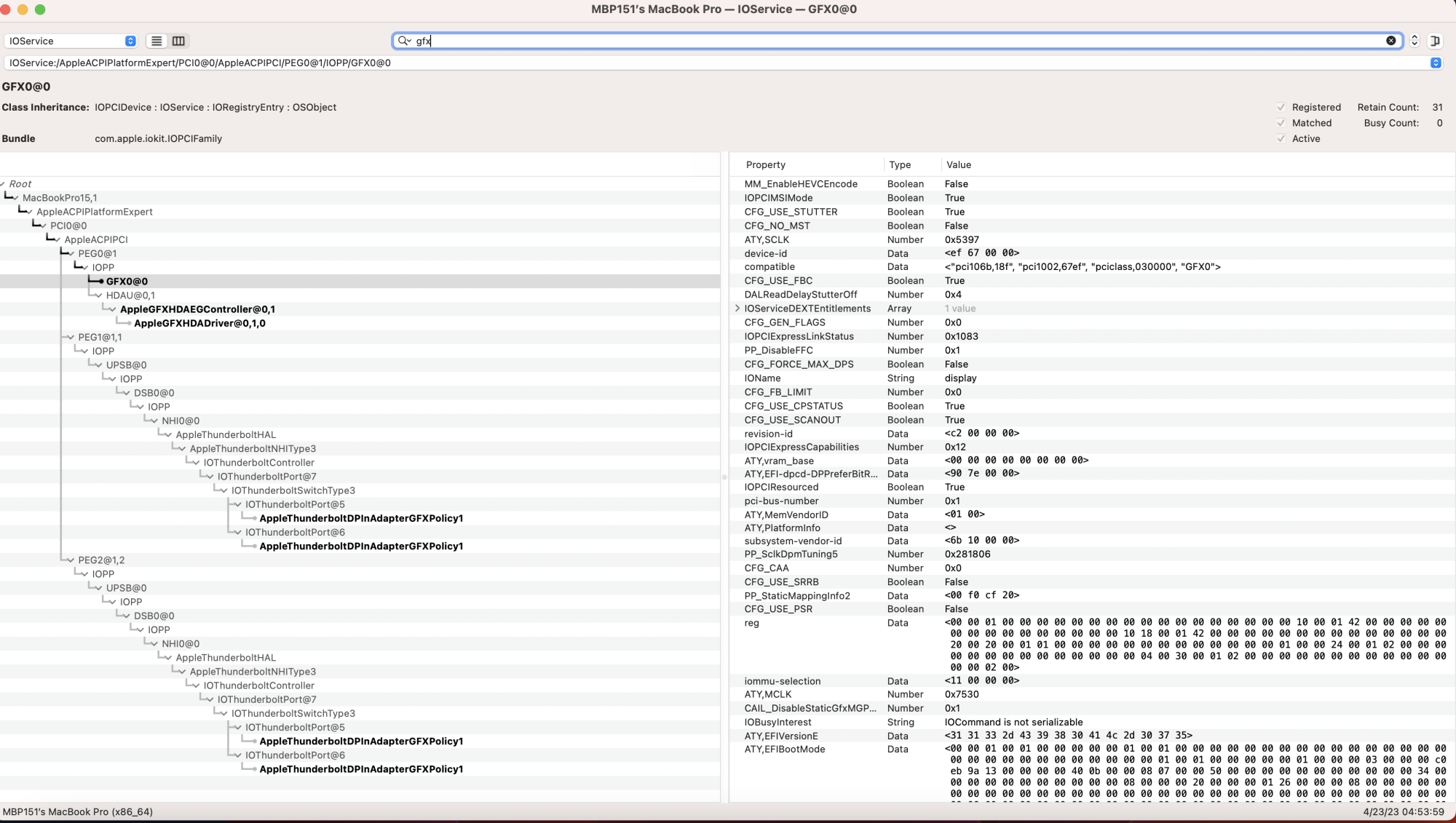Screen dimensions: 1456x823
Task: Toggle the Active checkbox
Action: (x=1281, y=138)
